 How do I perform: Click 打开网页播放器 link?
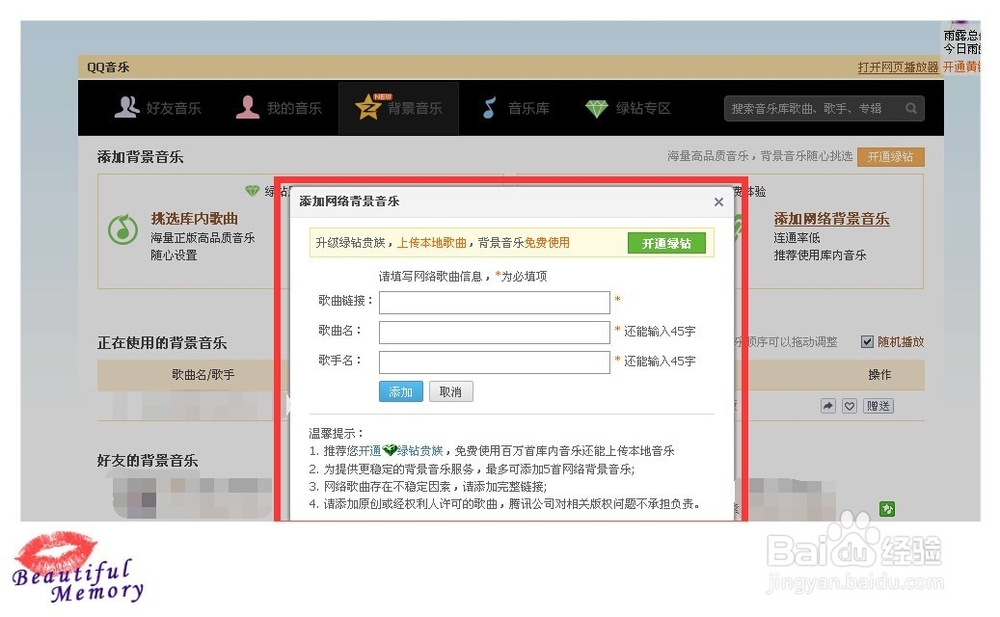coord(898,67)
